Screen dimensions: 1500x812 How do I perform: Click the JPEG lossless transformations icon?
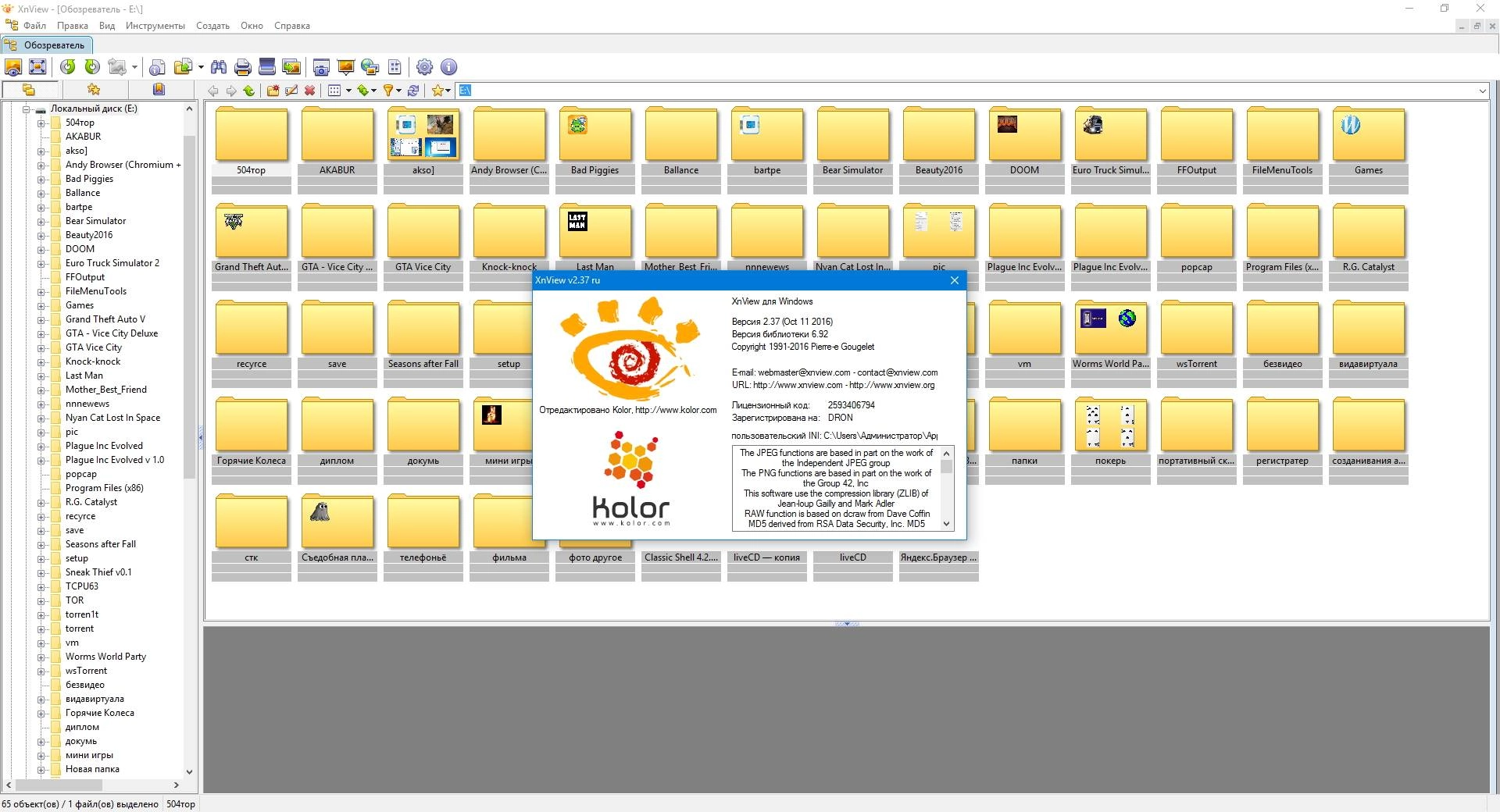coord(117,67)
